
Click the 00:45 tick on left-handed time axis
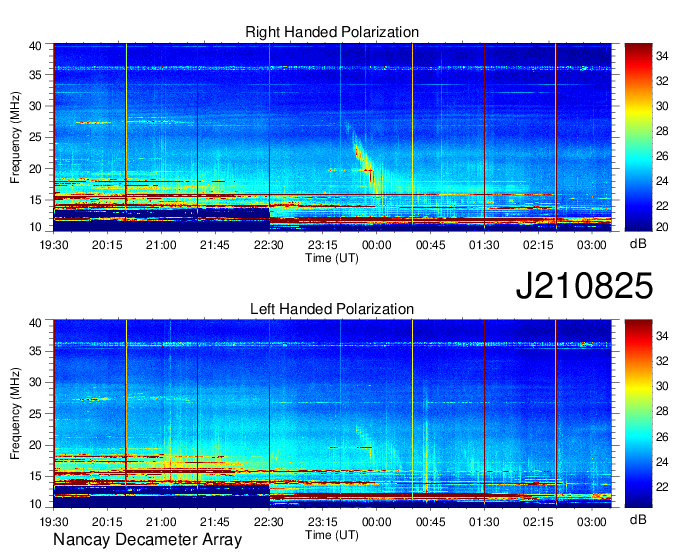(x=430, y=522)
